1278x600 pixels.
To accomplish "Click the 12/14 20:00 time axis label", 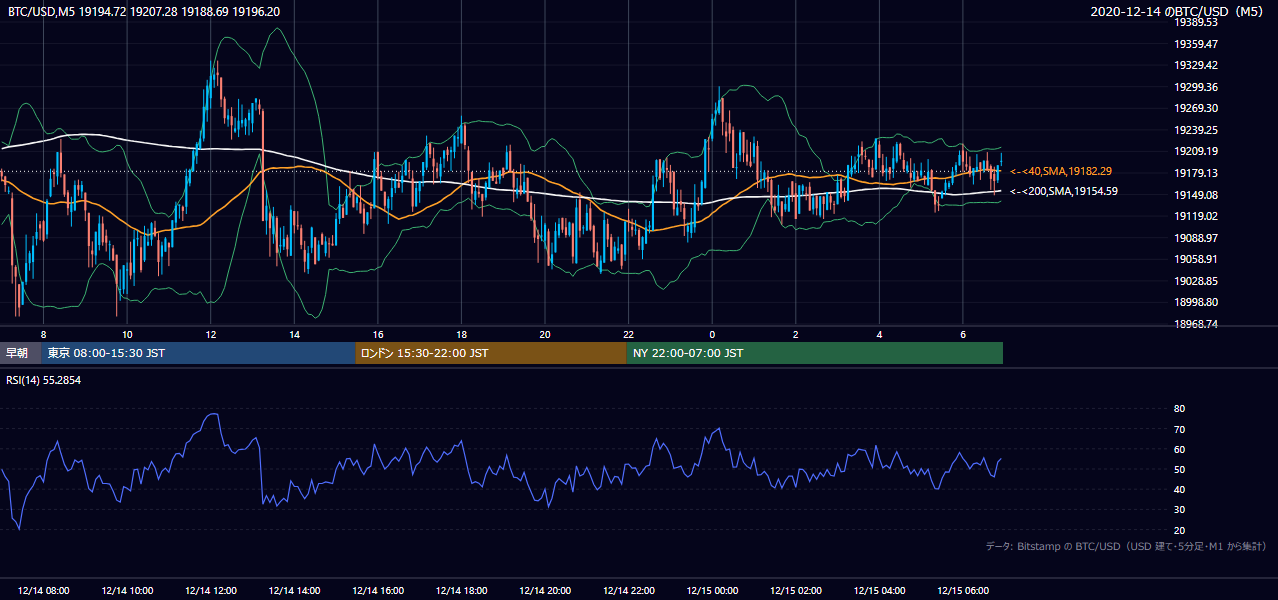I will click(545, 591).
